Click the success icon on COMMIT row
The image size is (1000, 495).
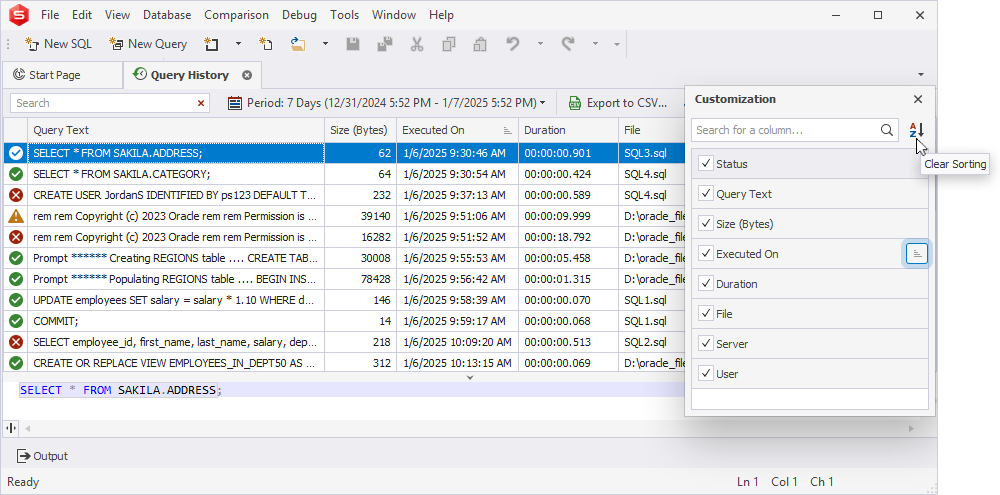click(16, 321)
